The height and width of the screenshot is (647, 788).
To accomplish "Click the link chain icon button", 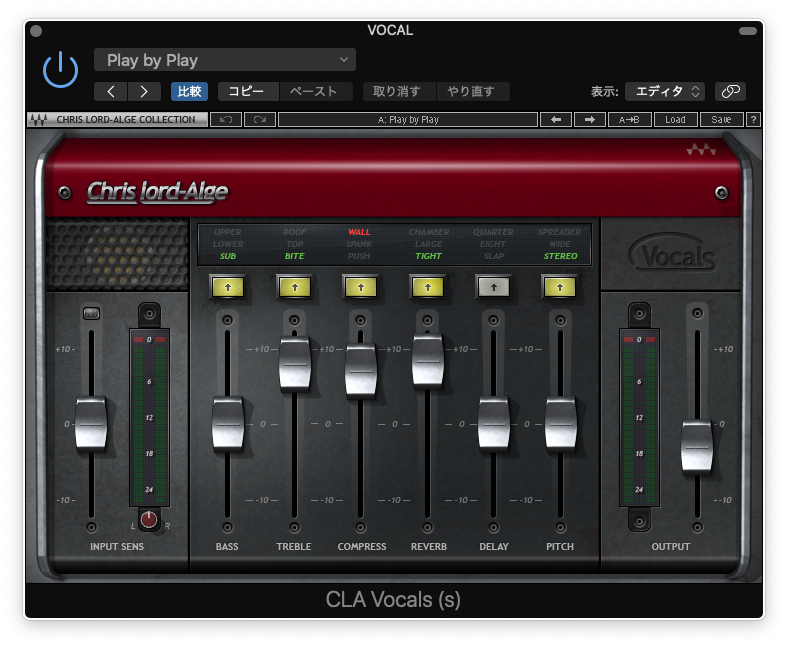I will pos(730,91).
